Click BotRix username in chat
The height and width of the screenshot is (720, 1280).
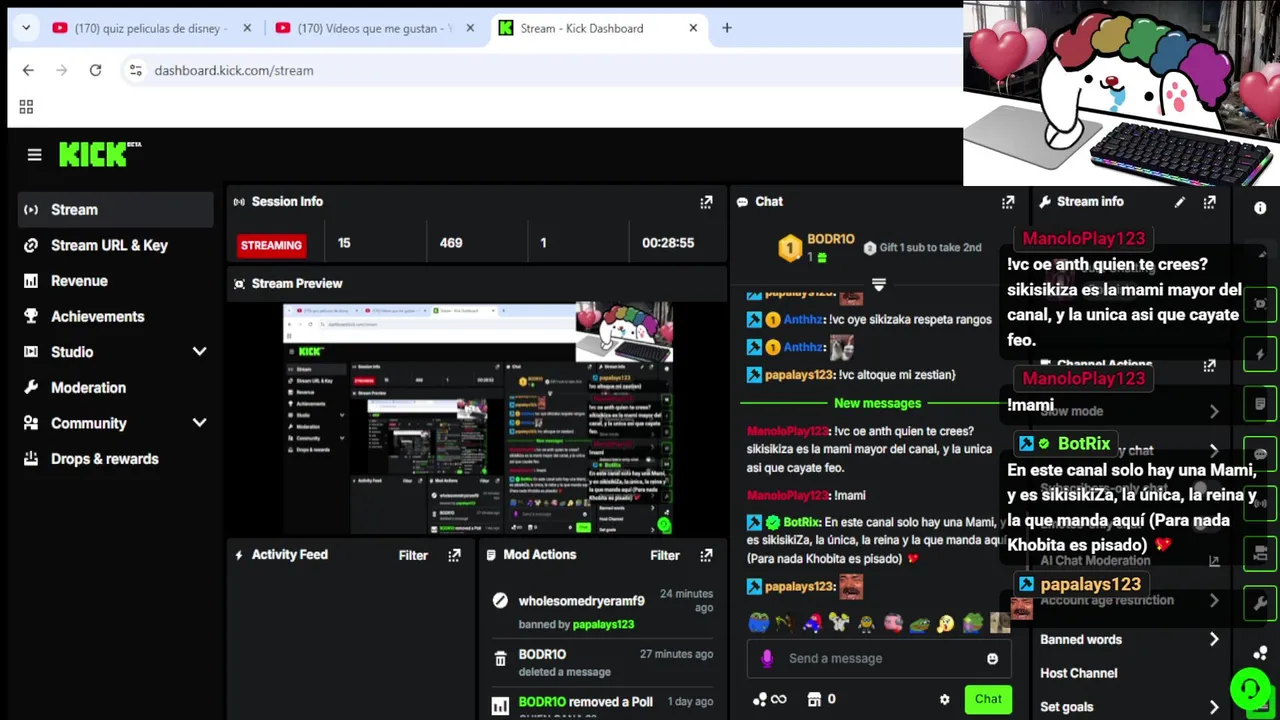pyautogui.click(x=802, y=522)
